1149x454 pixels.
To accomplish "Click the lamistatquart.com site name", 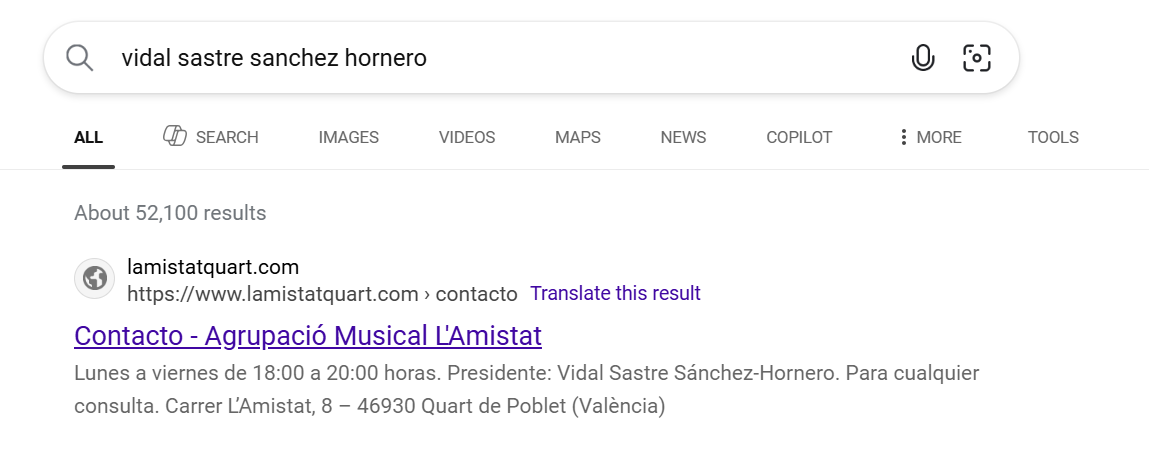I will point(213,267).
